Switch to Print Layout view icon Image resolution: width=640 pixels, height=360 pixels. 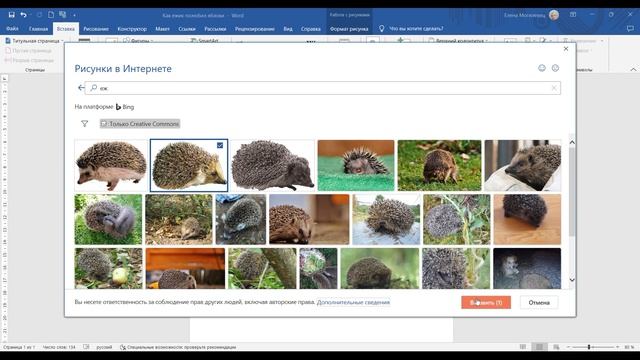[x=539, y=347]
